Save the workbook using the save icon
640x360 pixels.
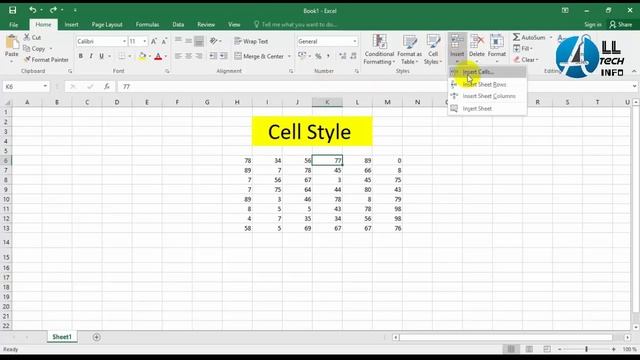(12, 10)
